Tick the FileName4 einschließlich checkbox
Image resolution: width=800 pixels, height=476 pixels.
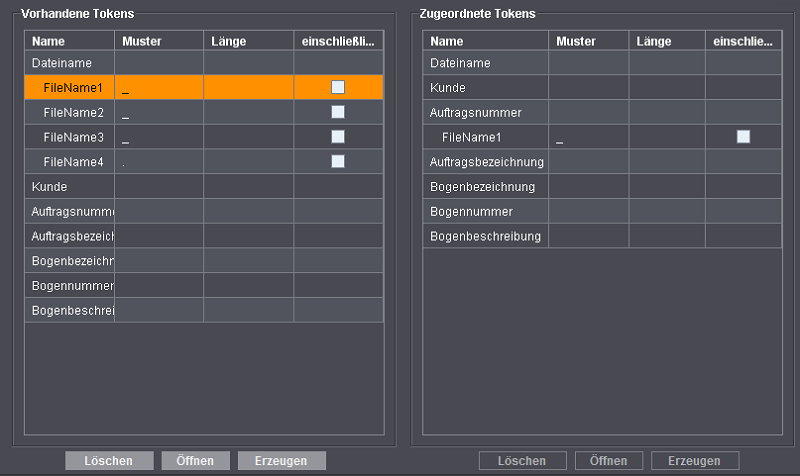coord(338,161)
